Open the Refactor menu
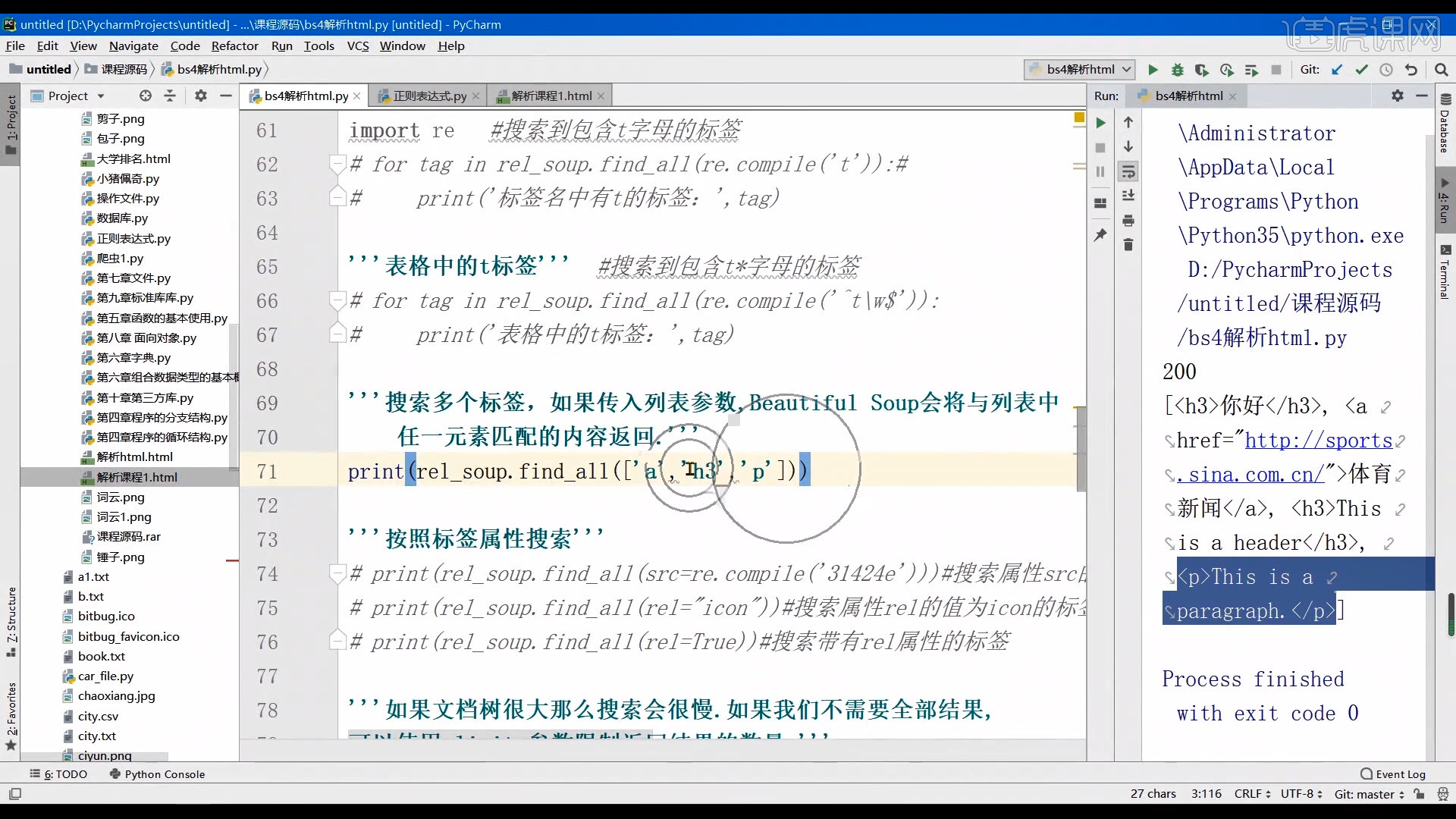Screen dimensions: 1456x819 click(234, 45)
